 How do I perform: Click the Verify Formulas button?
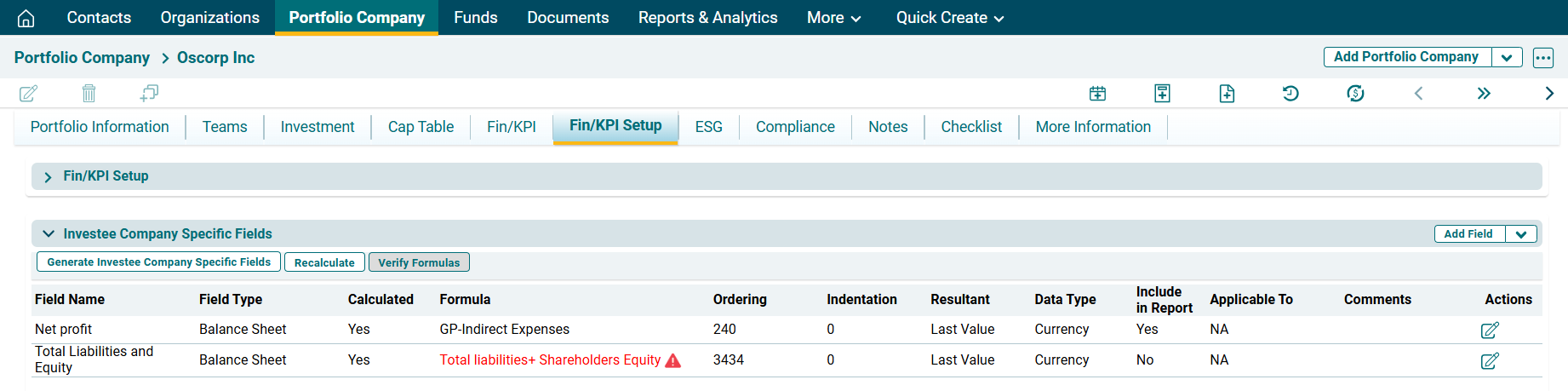pyautogui.click(x=419, y=262)
